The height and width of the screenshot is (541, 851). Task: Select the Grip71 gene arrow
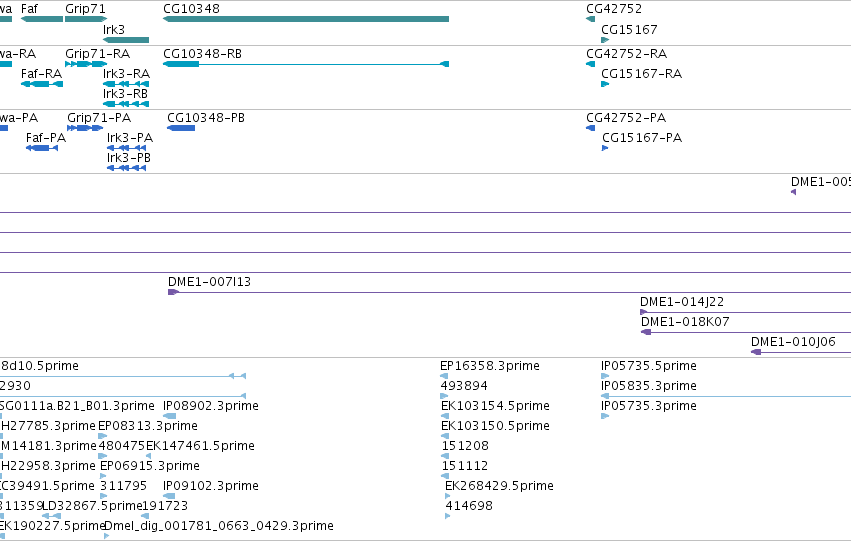pyautogui.click(x=86, y=19)
